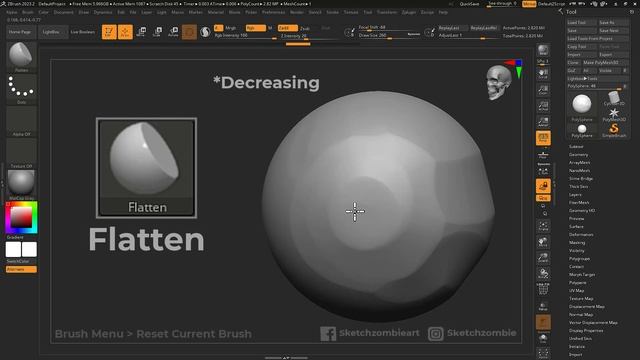Click the BPR render icon

543,50
